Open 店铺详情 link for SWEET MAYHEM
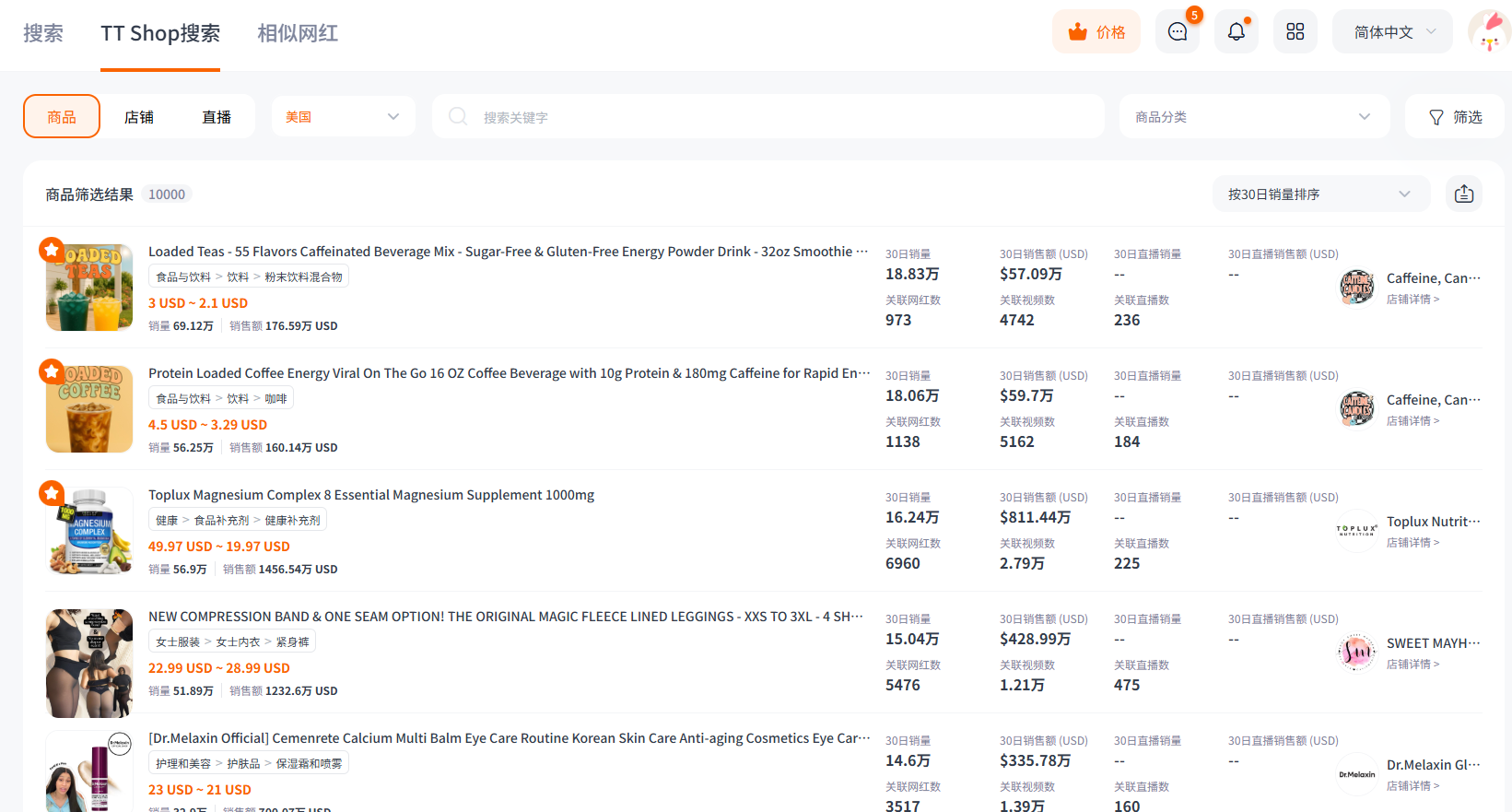The width and height of the screenshot is (1512, 812). coord(1412,665)
